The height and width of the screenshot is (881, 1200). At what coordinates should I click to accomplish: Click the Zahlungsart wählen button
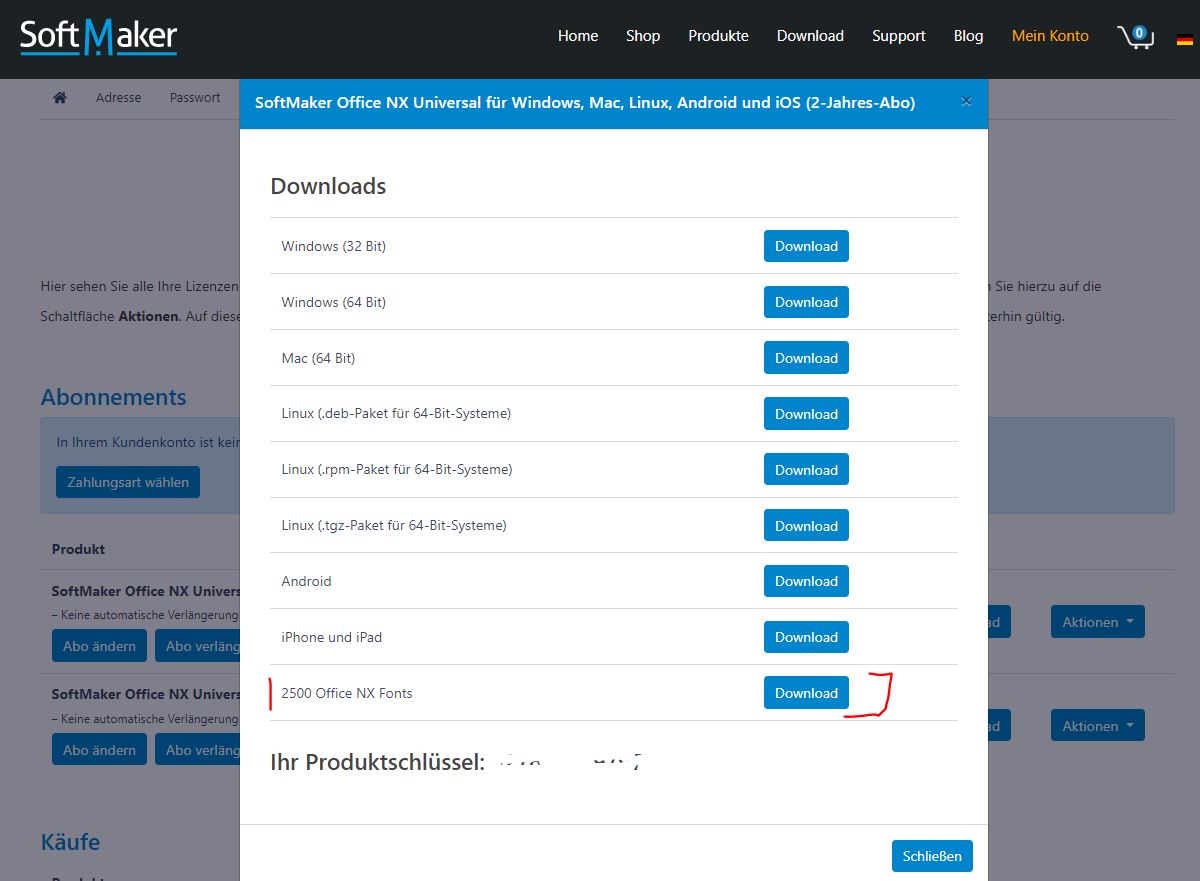click(128, 482)
